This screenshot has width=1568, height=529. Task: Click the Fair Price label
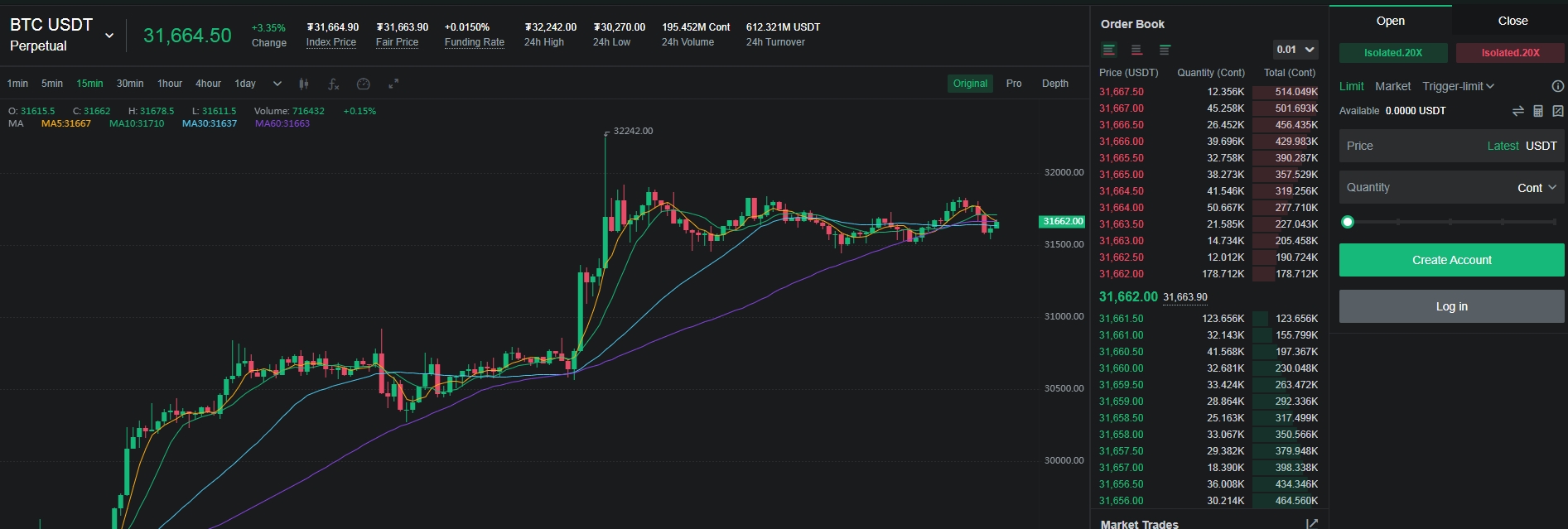coord(397,42)
